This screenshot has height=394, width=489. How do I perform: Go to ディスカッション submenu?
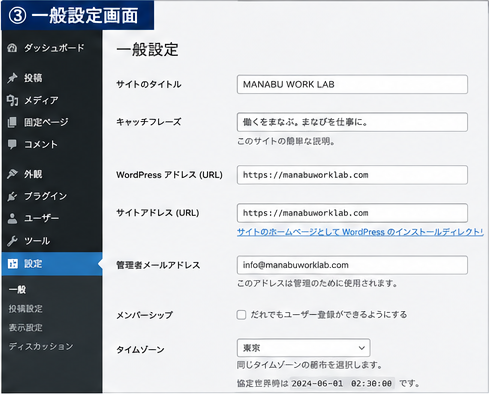[x=41, y=346]
